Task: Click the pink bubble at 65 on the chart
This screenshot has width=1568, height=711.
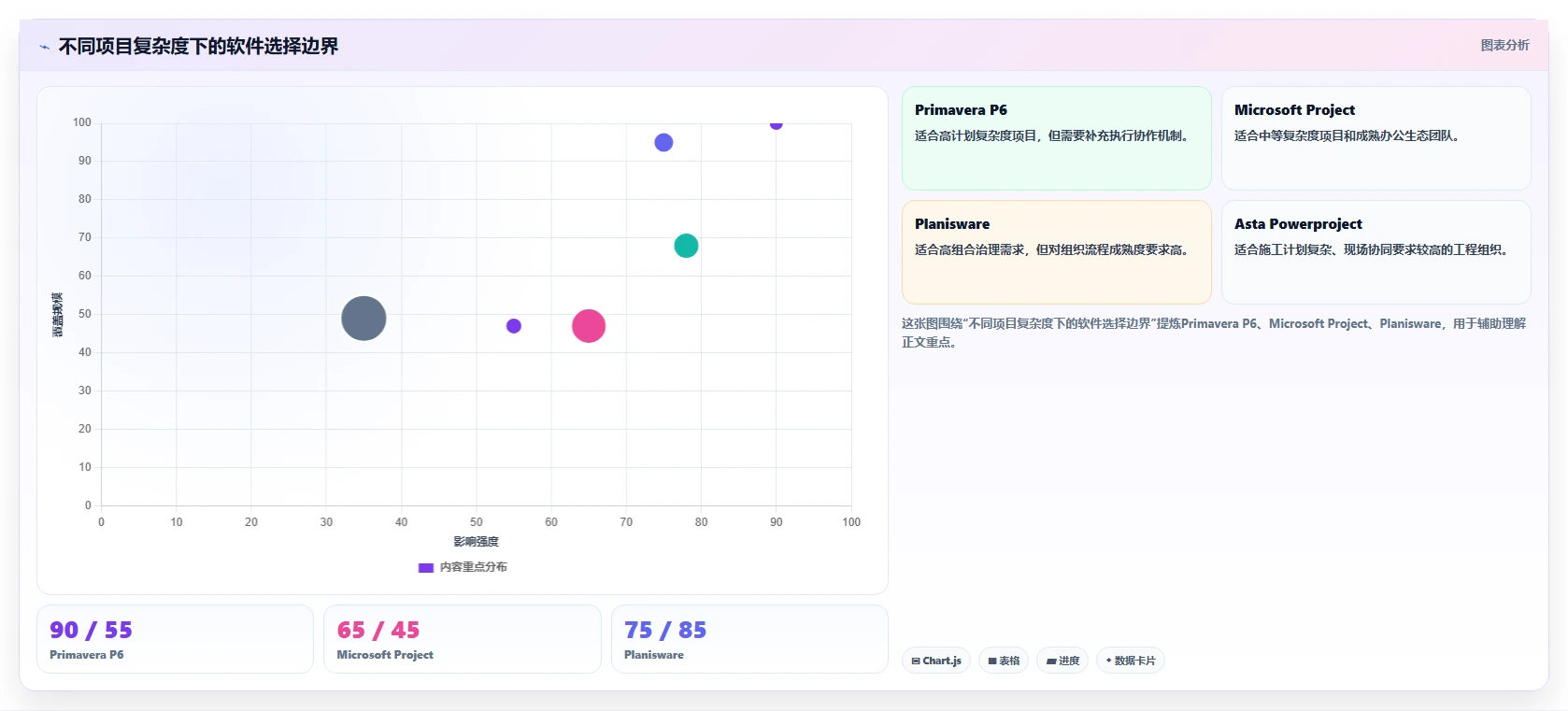Action: click(x=589, y=326)
